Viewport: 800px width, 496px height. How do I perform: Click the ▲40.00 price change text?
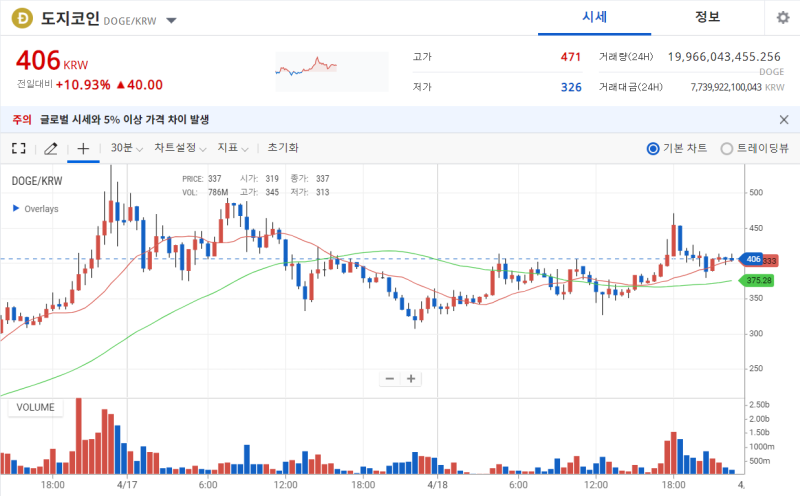140,85
